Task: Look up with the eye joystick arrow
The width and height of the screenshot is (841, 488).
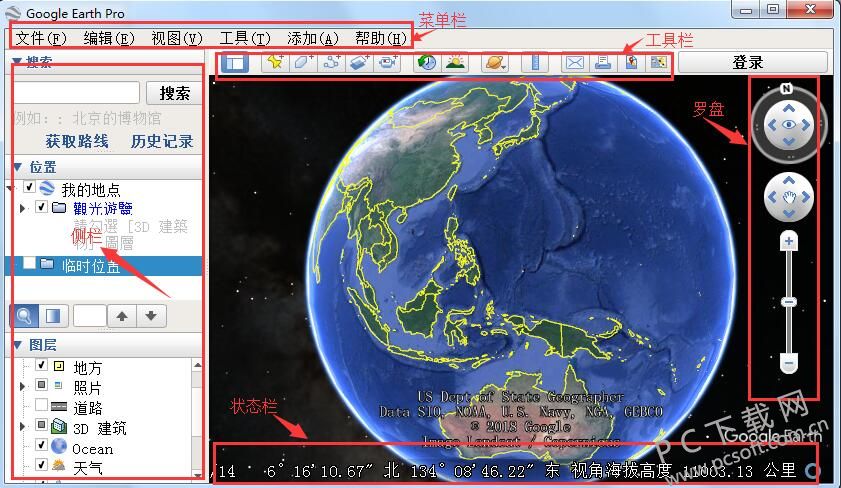Action: point(788,109)
